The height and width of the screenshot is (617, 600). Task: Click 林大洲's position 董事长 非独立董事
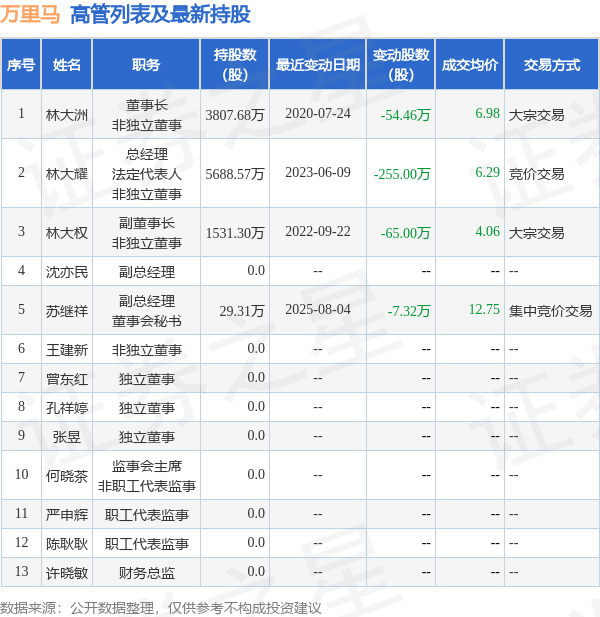(x=146, y=115)
